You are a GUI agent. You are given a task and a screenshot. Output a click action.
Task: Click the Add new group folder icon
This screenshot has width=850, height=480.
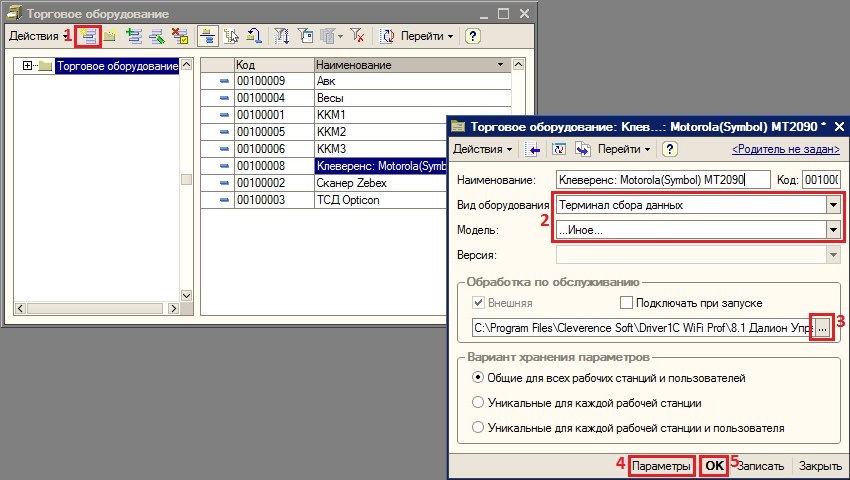tap(110, 36)
